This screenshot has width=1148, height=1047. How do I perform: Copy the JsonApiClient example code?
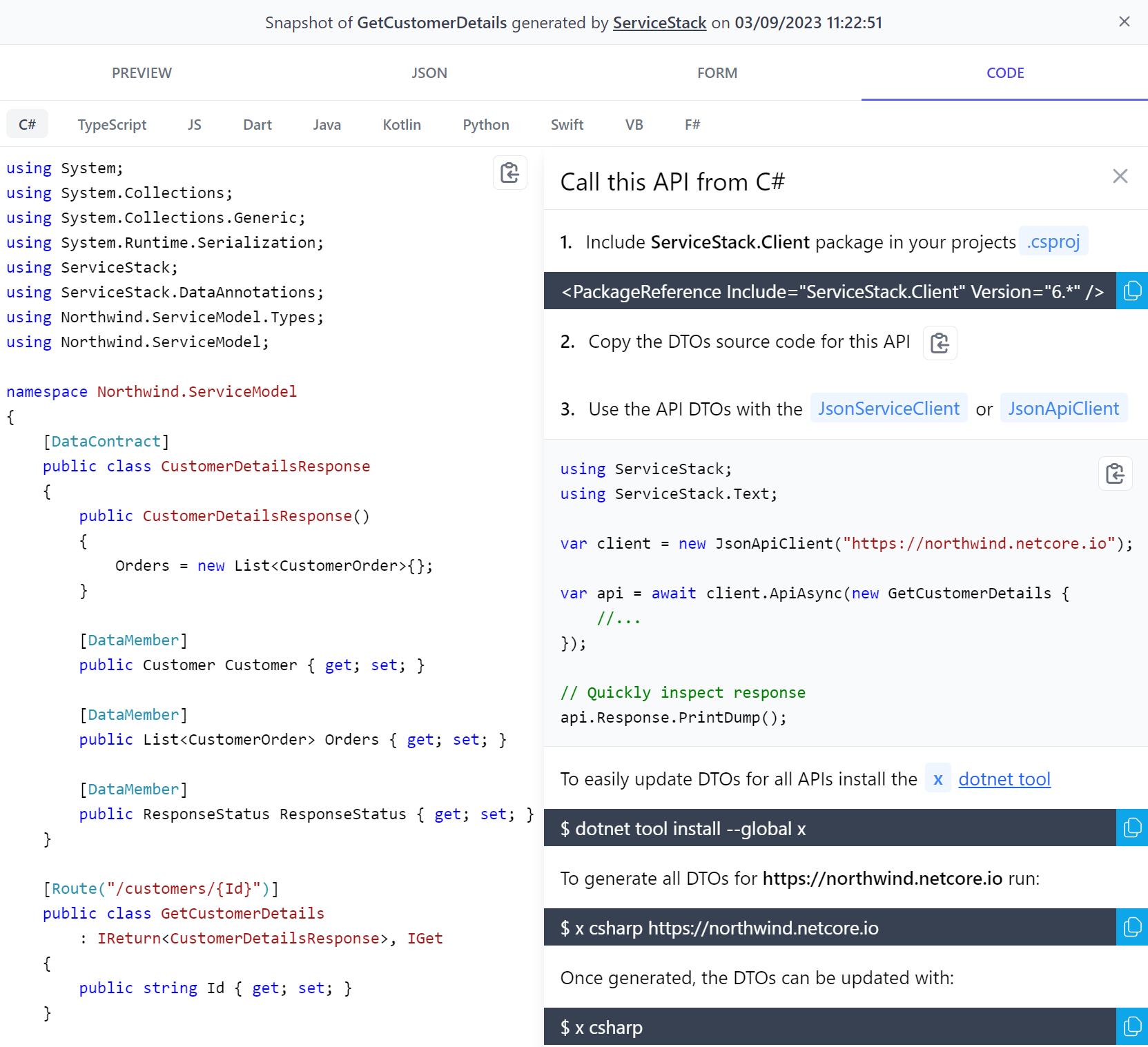pos(1115,473)
